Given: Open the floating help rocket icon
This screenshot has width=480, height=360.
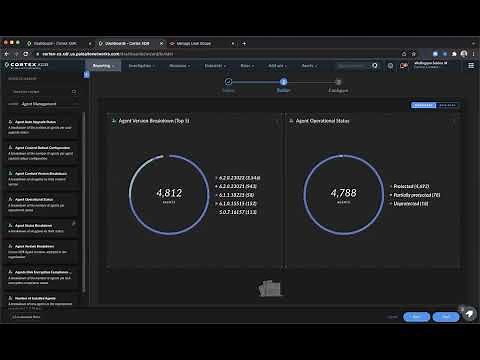Looking at the screenshot, I should point(469,314).
